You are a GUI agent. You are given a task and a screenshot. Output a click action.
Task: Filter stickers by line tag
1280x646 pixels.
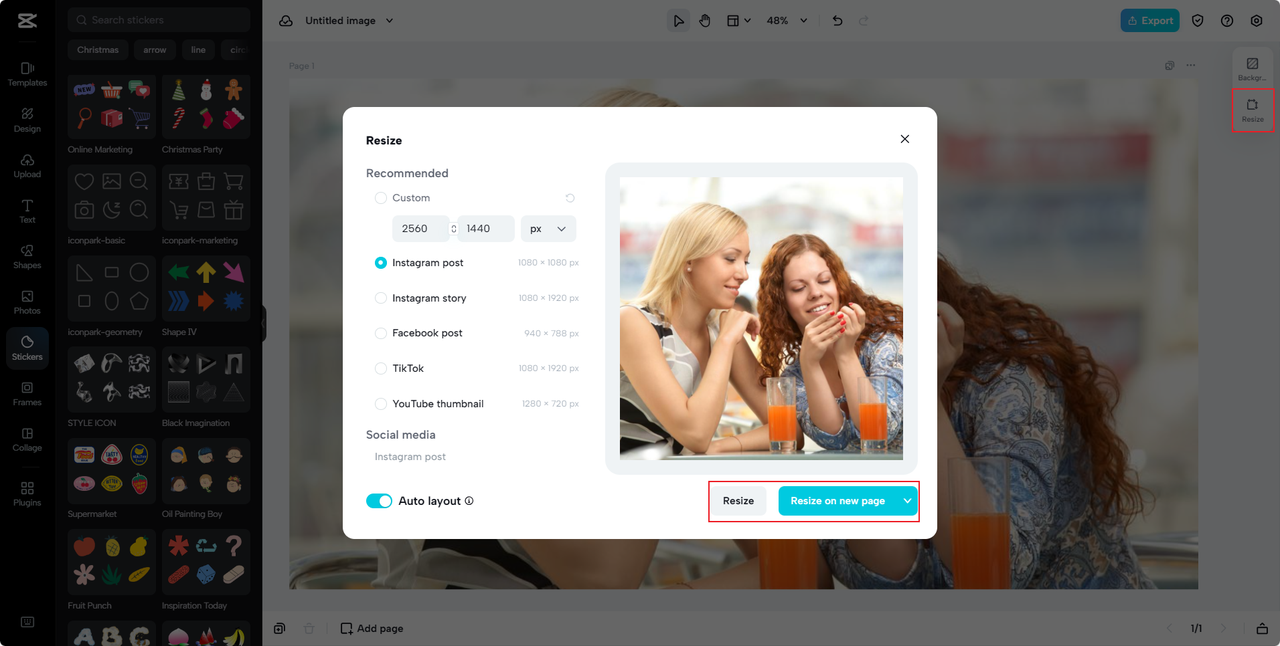pyautogui.click(x=199, y=50)
